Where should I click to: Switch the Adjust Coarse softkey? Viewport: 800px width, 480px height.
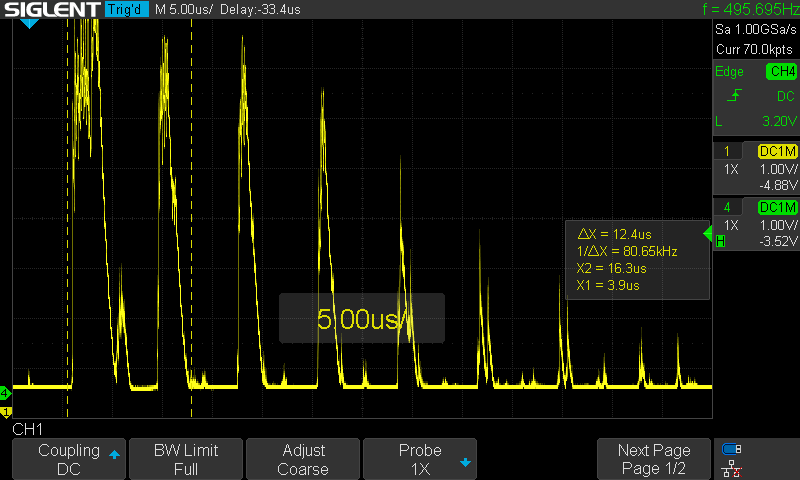tap(303, 459)
